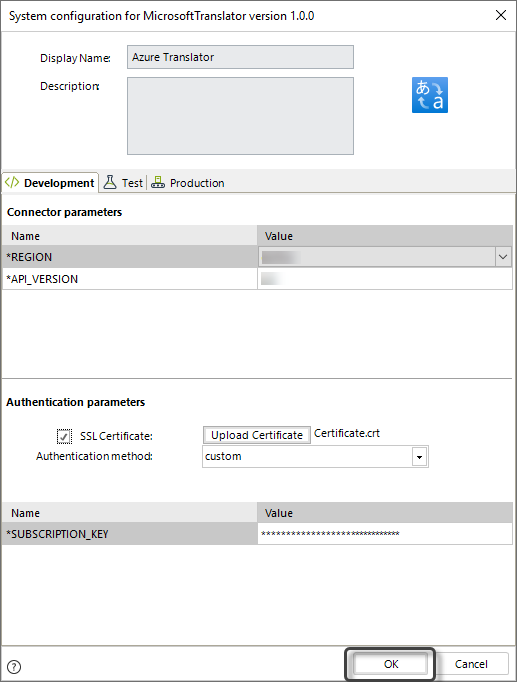
Task: Click the Display Name field
Action: 240,57
